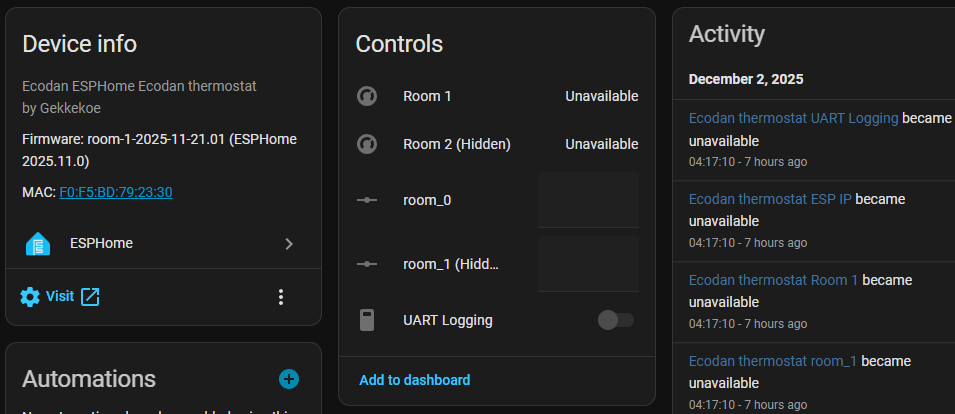Click the UART Logging remote icon

[367, 320]
